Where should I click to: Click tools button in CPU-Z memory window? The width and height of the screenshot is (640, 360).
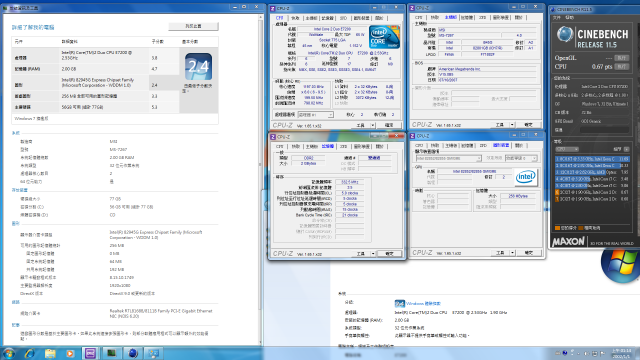point(360,254)
